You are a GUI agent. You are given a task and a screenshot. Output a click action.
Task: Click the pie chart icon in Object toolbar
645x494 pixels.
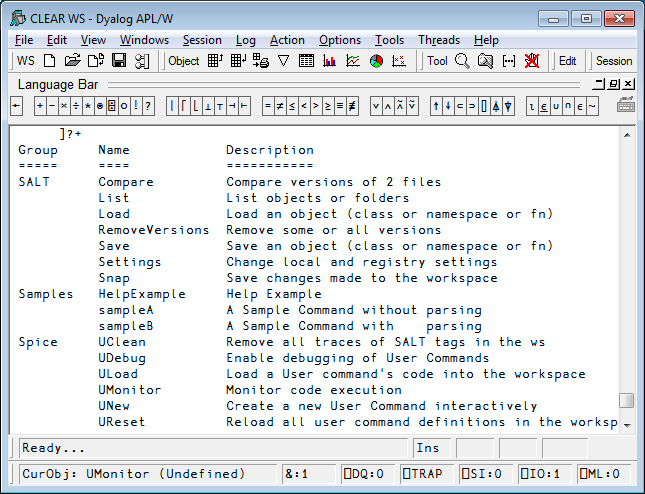[x=376, y=61]
